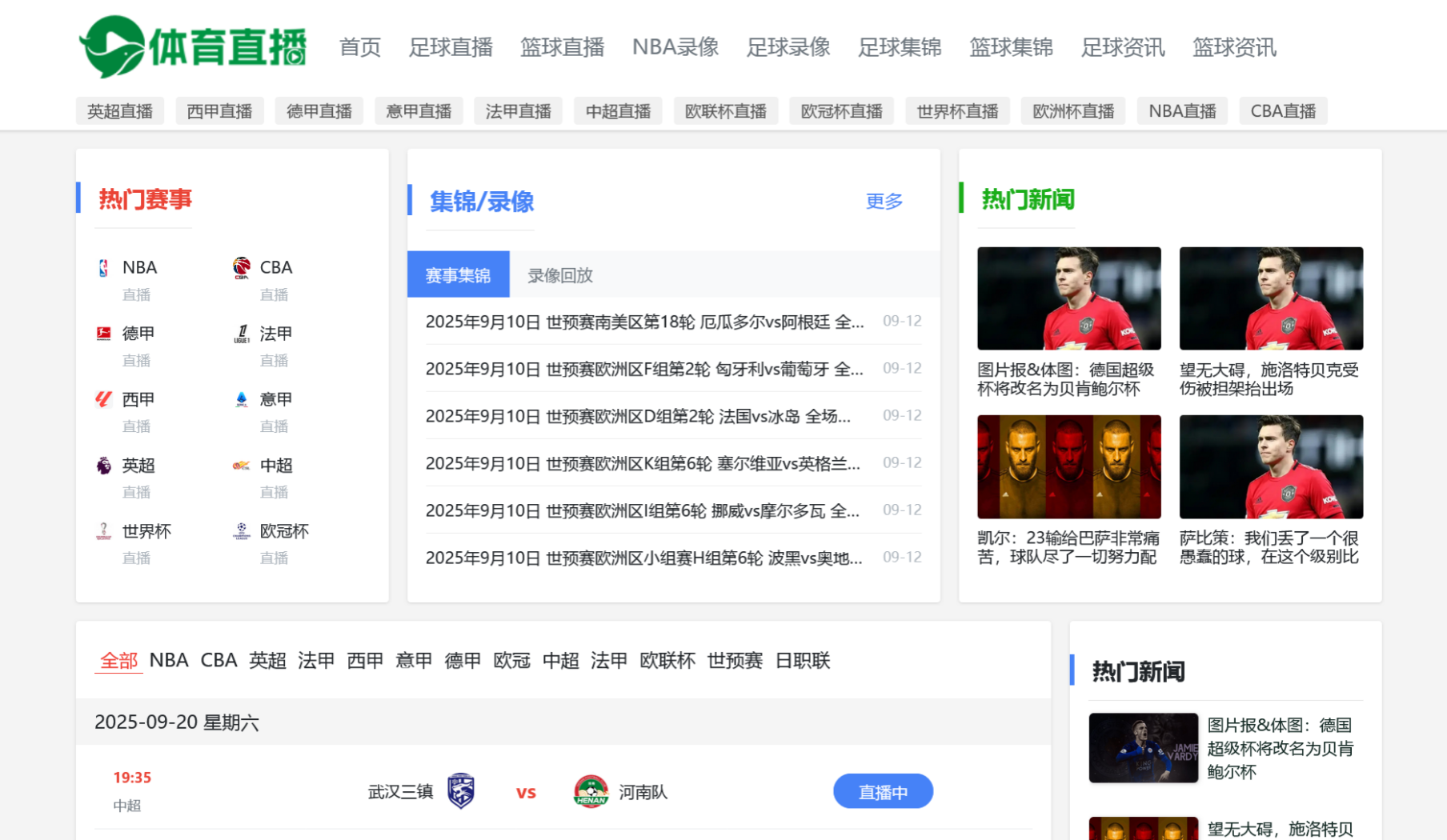Click the 西甲 La Liga logo icon
This screenshot has height=840, width=1447.
point(103,399)
